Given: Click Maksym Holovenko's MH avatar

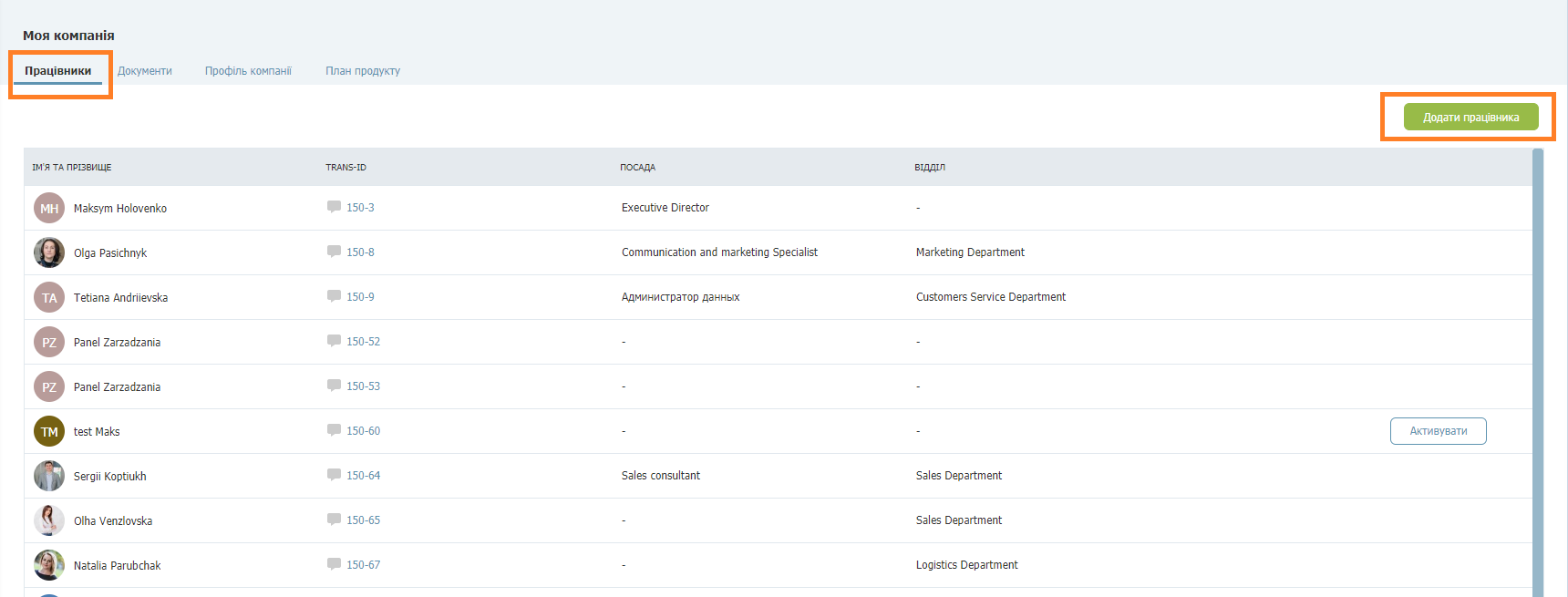Looking at the screenshot, I should [x=49, y=208].
